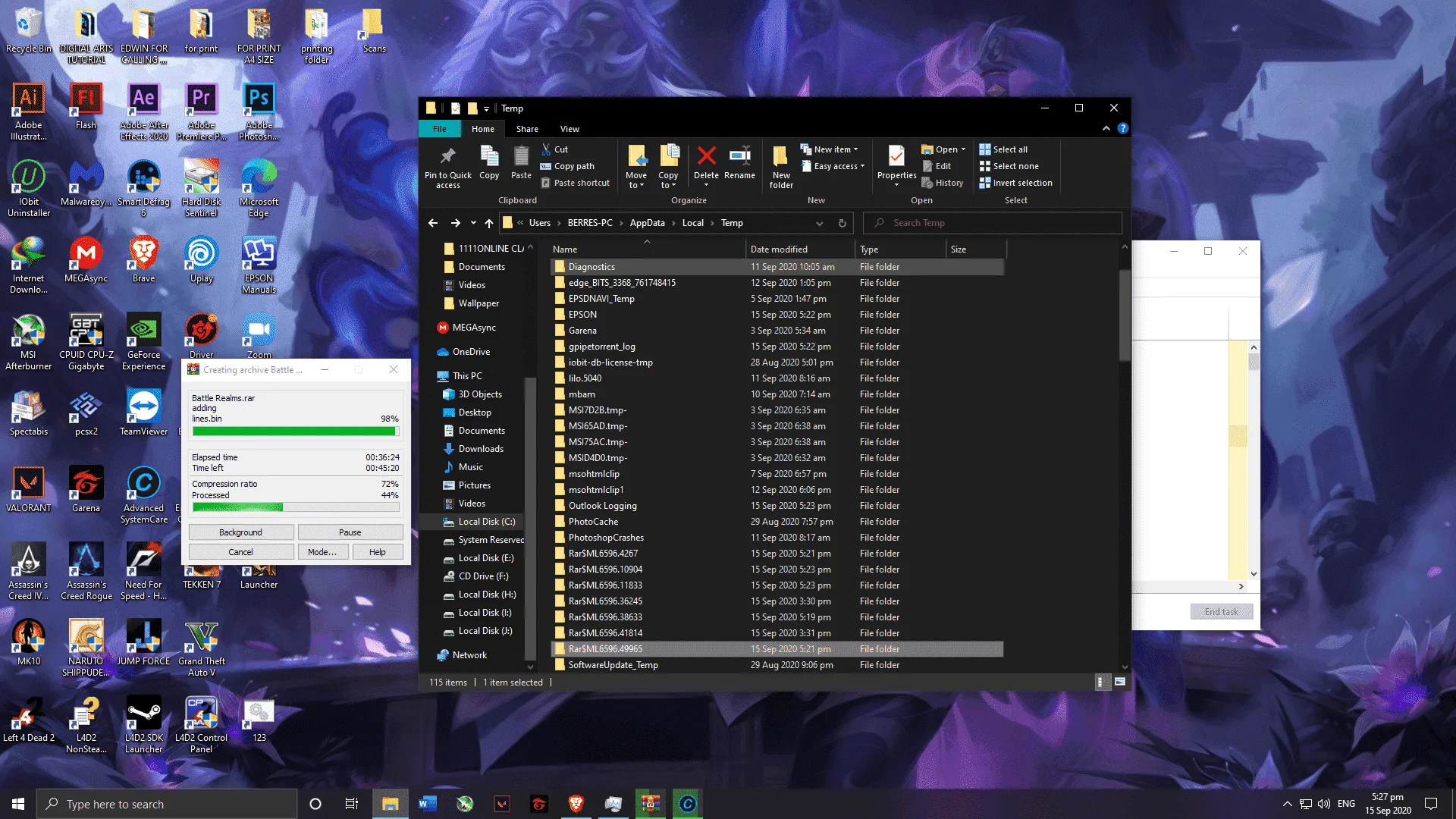Select Local Disk (C:) in navigation pane
Viewport: 1456px width, 819px height.
478,522
